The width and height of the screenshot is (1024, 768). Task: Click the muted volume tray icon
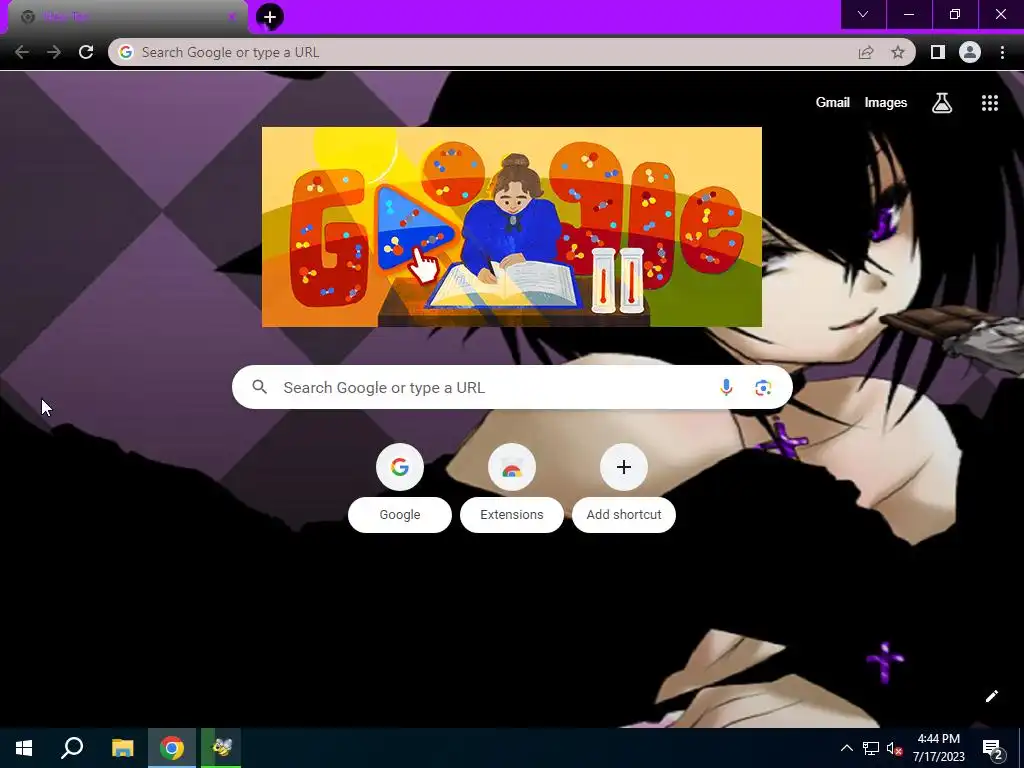tap(894, 748)
